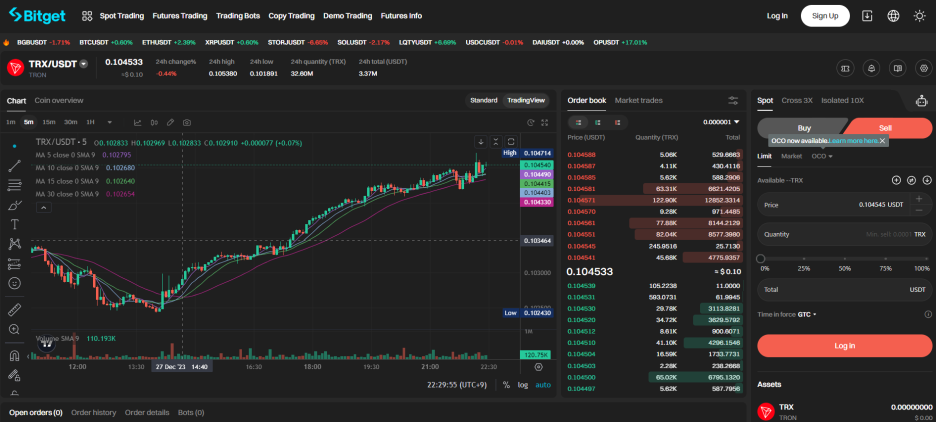Viewport: 936px width, 422px height.
Task: Click the Price input field
Action: (844, 205)
